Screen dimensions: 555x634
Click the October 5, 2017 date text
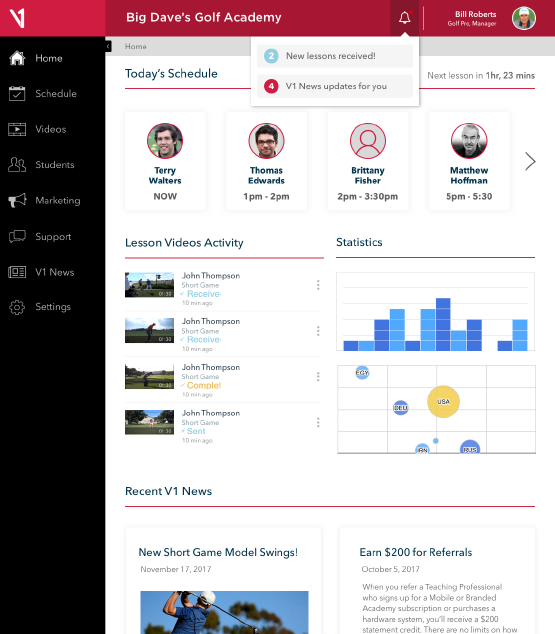390,569
